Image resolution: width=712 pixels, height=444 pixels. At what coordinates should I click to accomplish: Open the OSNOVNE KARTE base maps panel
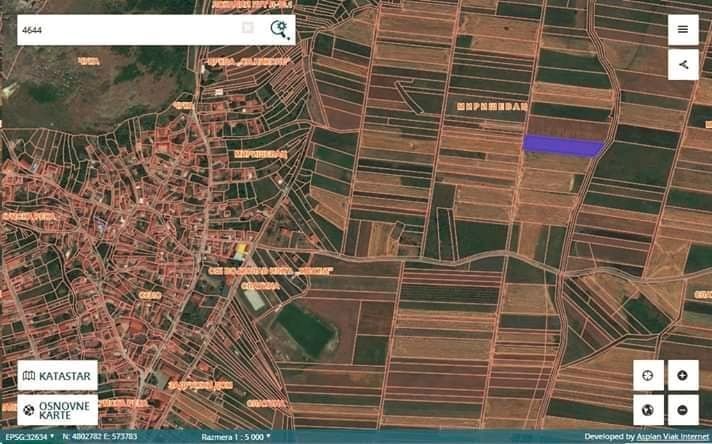(58, 410)
